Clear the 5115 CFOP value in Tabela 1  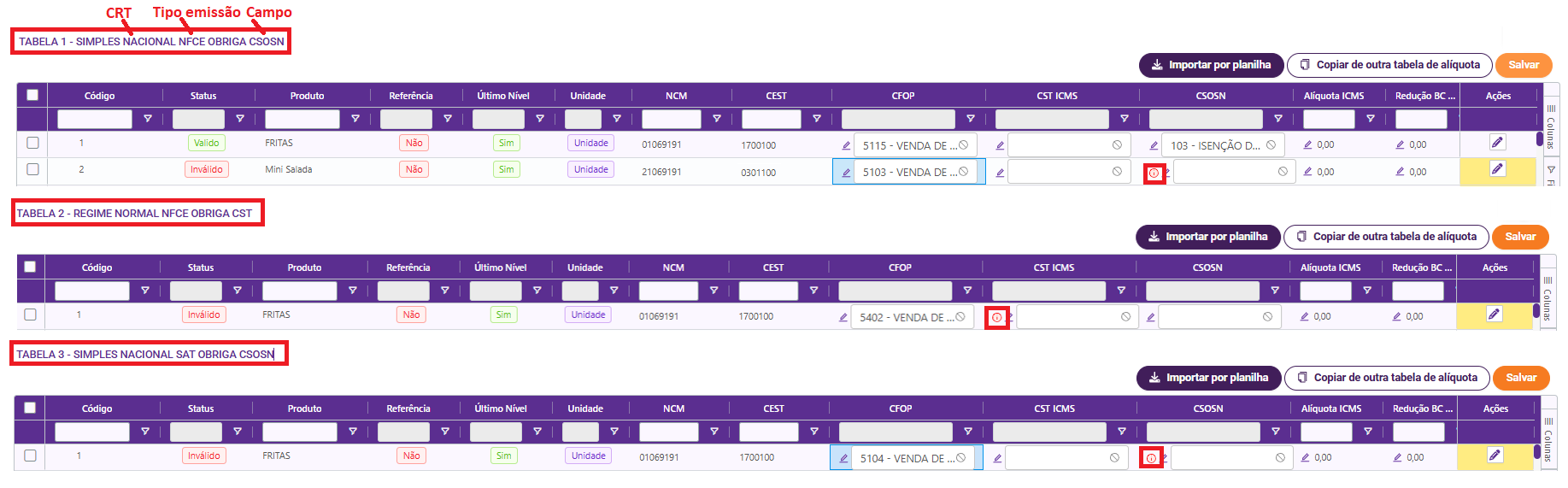(964, 145)
